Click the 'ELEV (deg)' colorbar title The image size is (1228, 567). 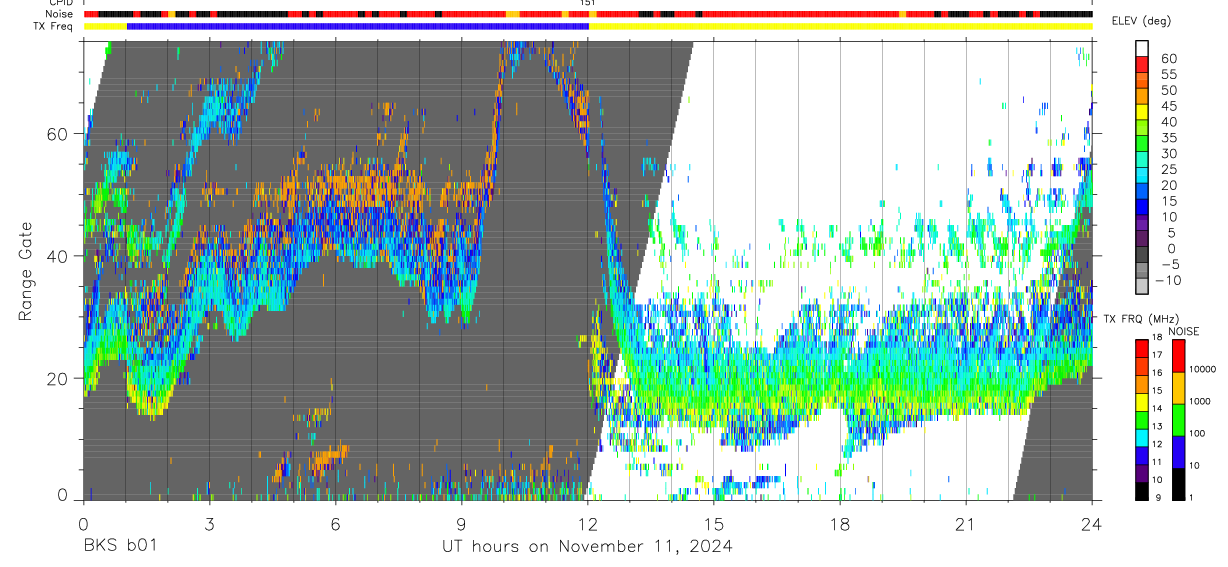pos(1141,21)
